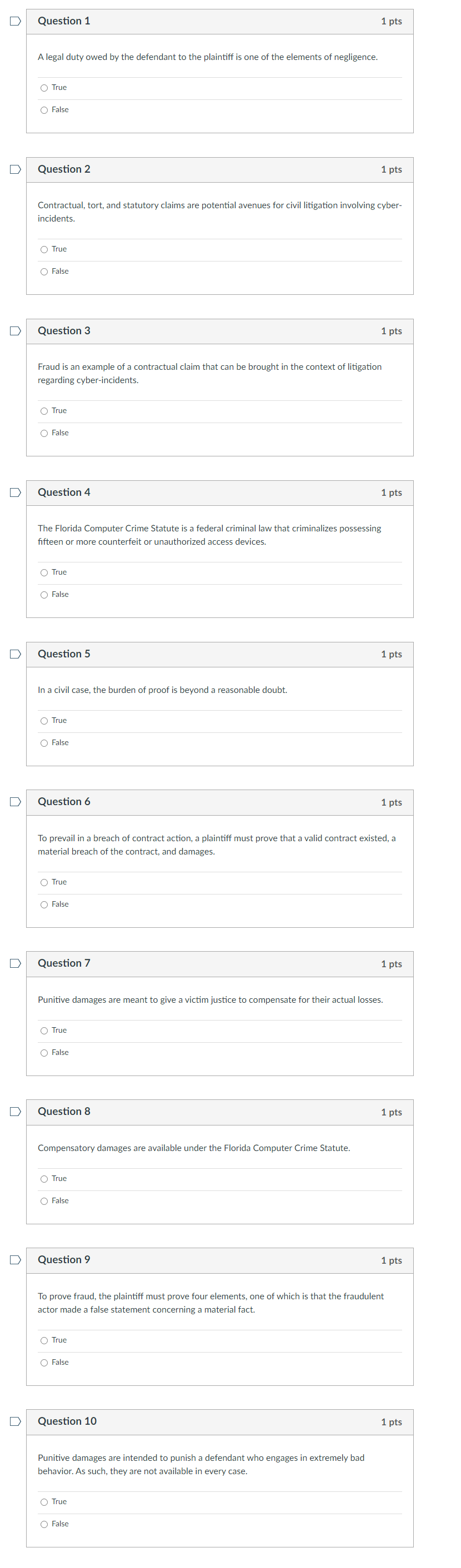This screenshot has height=1568, width=461.
Task: Select True for Question 10 about punitive damages
Action: coord(44,1501)
